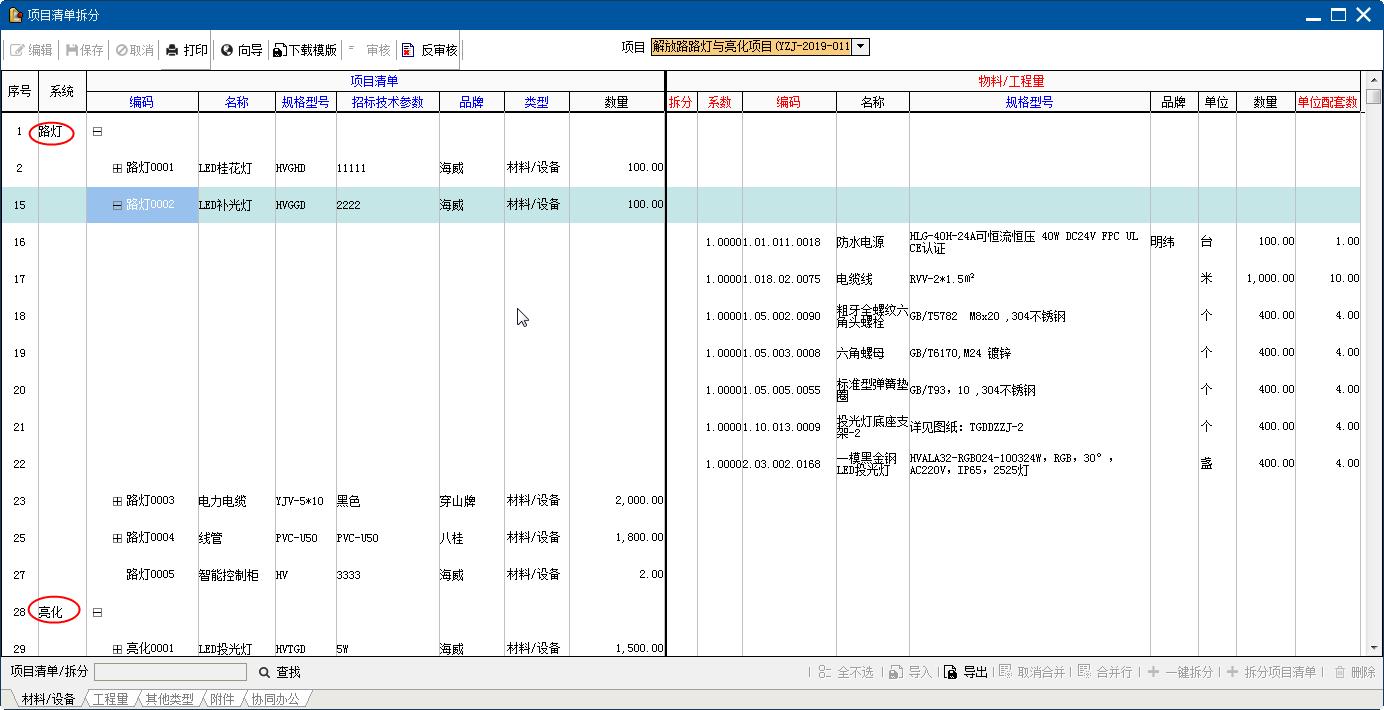Open the 附件 tab
Viewport: 1384px width, 710px height.
tap(222, 699)
